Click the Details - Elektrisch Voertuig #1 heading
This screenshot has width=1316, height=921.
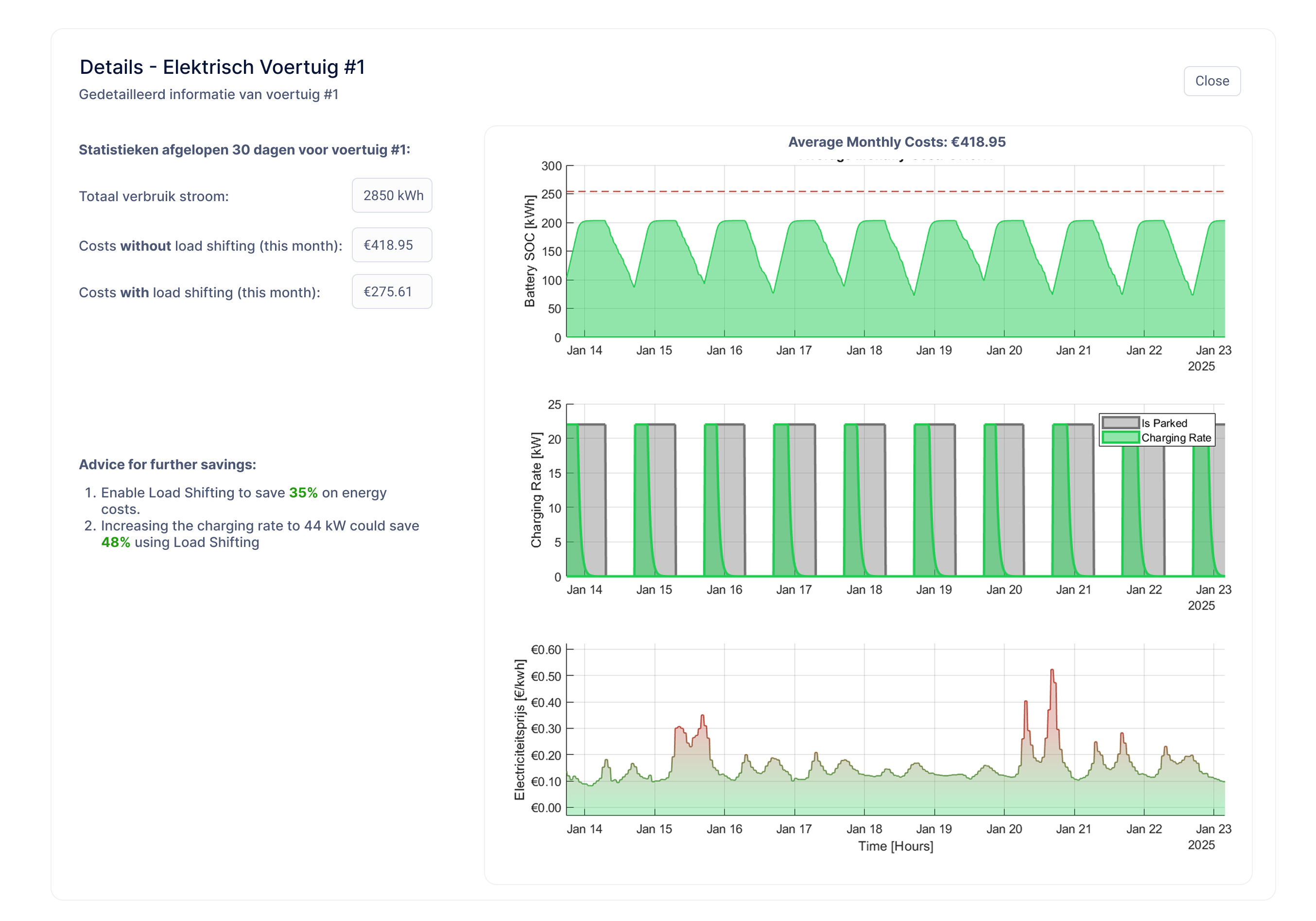(x=223, y=67)
